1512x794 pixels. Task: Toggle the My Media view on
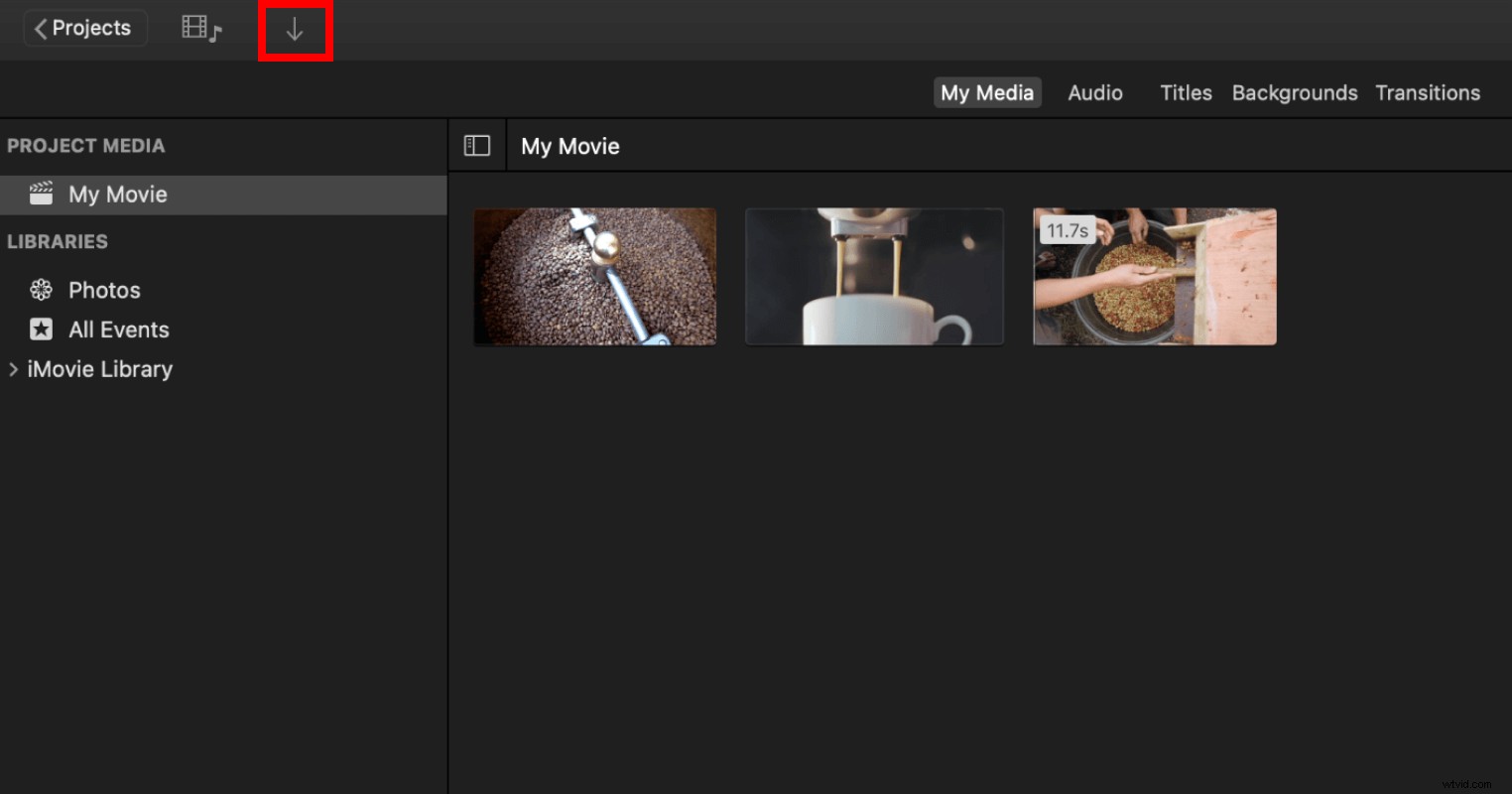click(x=986, y=92)
